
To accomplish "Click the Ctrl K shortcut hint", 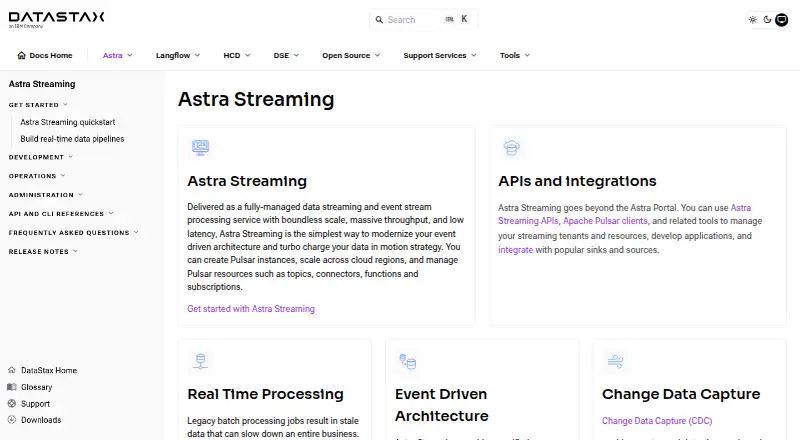I will (x=457, y=19).
